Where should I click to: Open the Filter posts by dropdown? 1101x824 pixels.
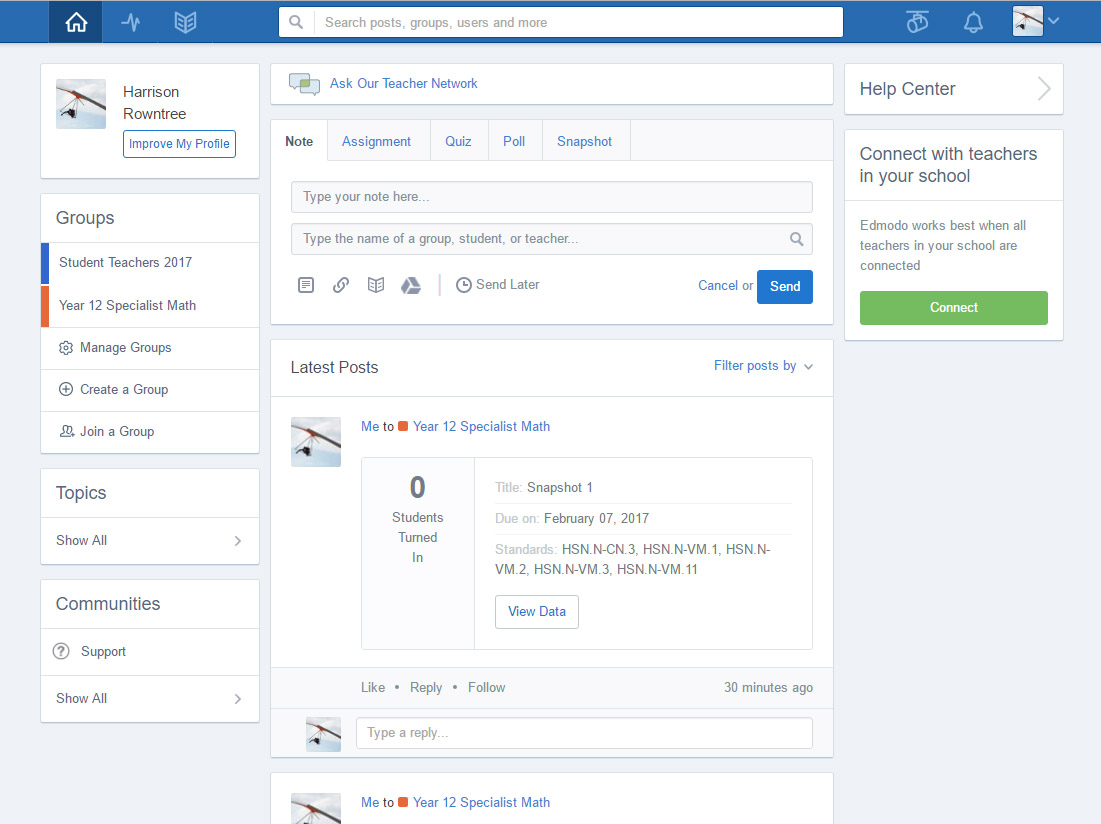[x=763, y=366]
